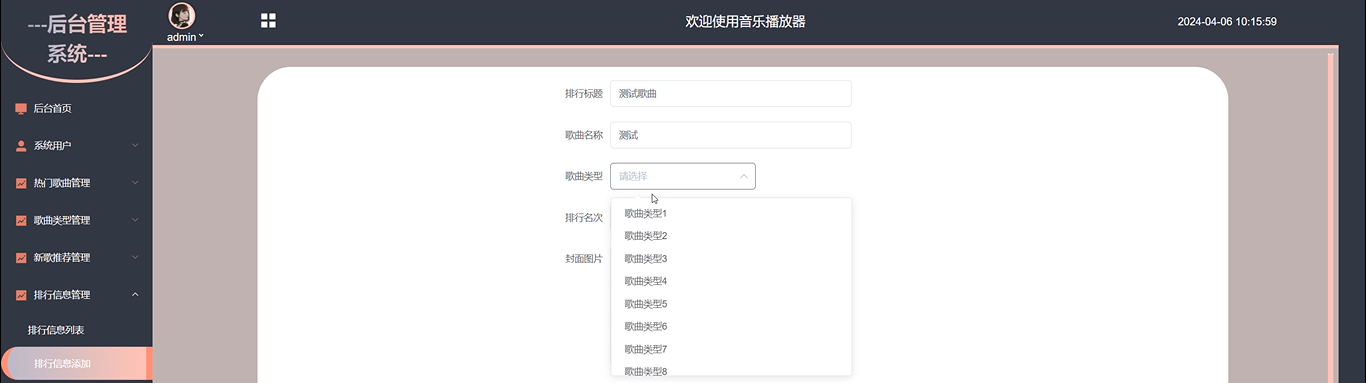Click the chart icon beside 热门歌曲管理
This screenshot has width=1366, height=383.
click(21, 183)
